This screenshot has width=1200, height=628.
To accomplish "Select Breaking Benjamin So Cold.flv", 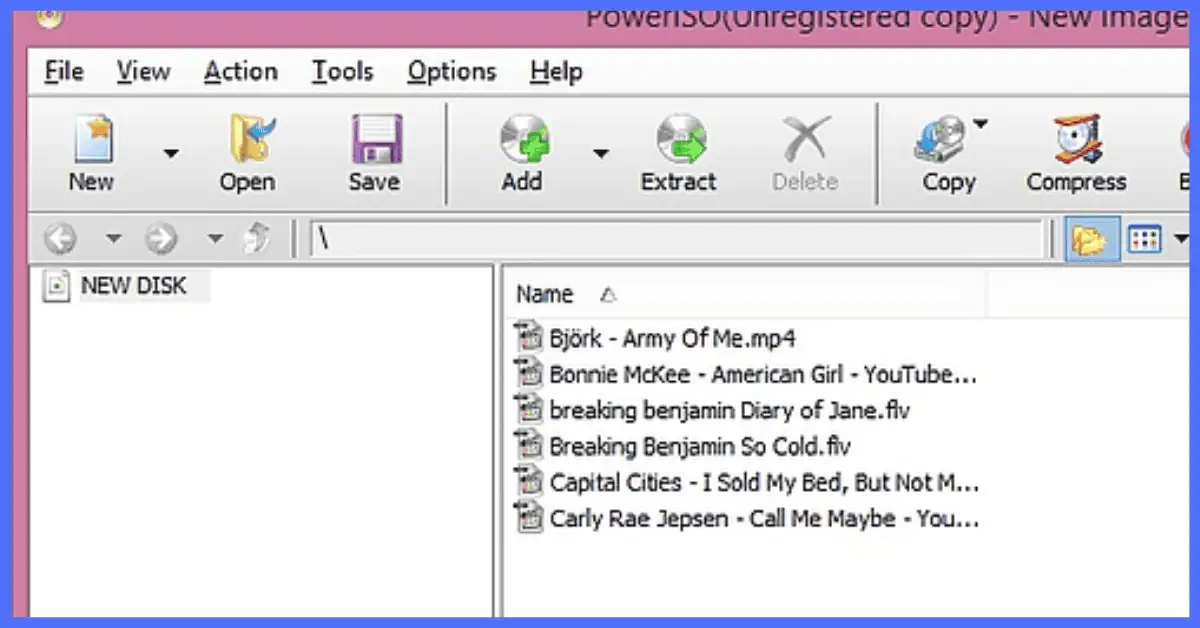I will click(700, 446).
